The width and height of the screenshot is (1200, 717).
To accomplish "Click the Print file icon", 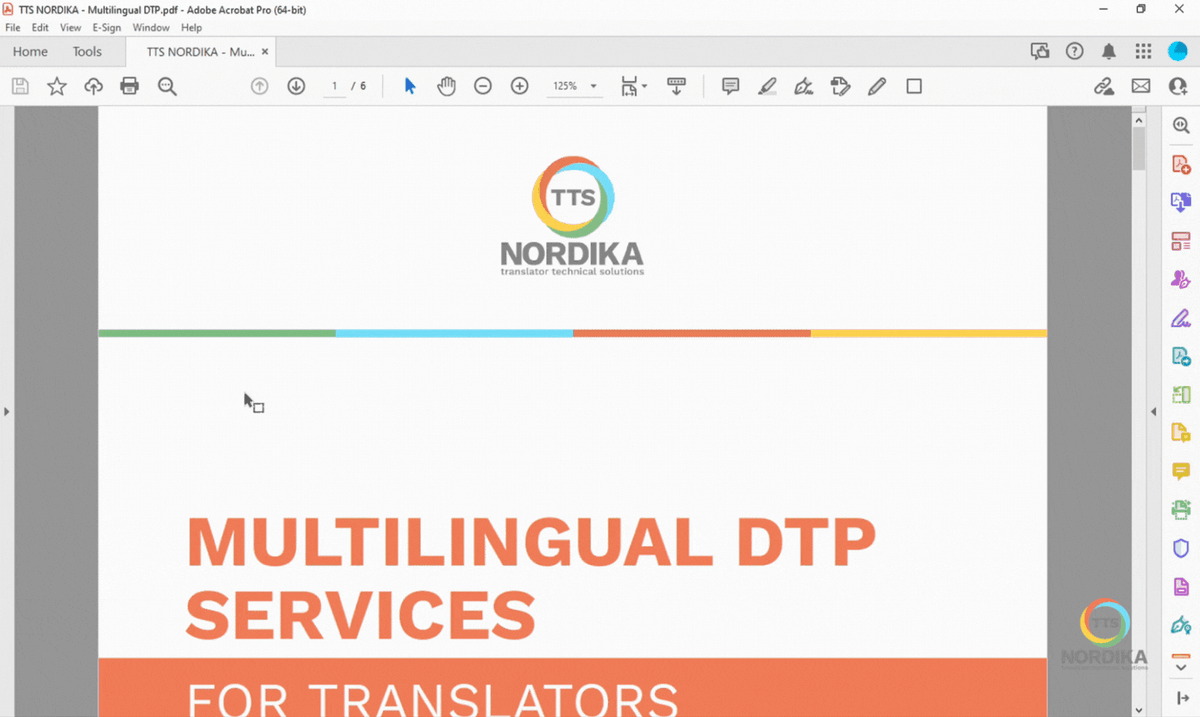I will pos(129,86).
